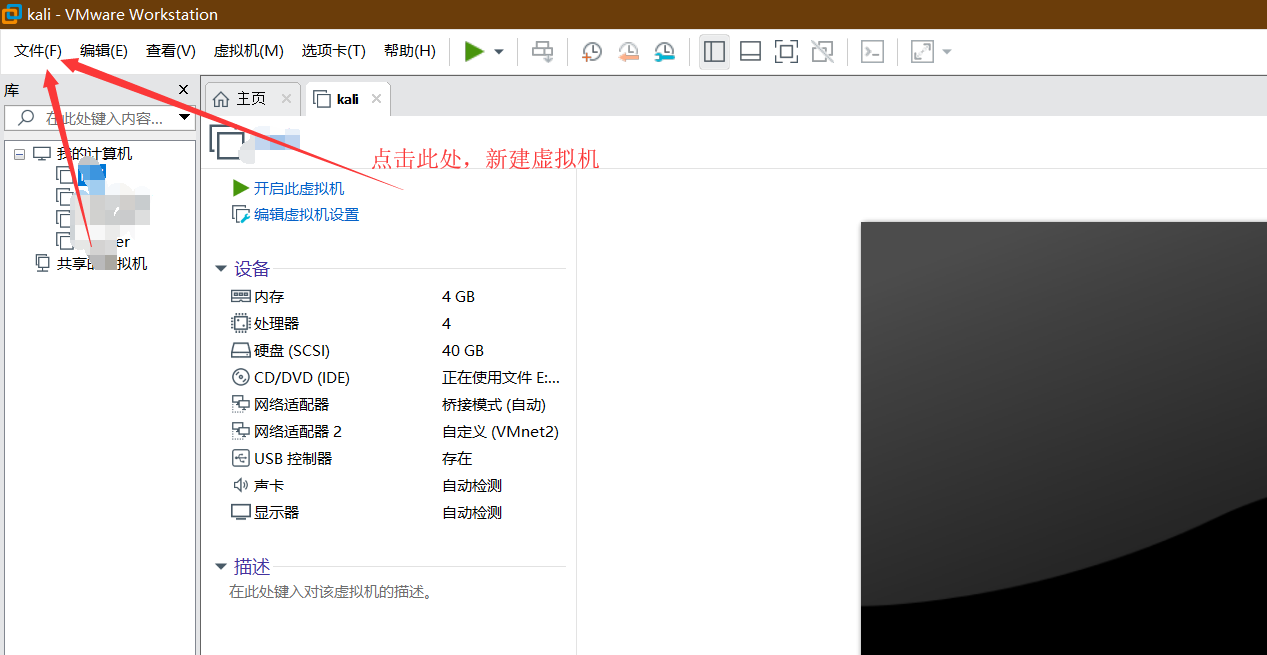Image resolution: width=1267 pixels, height=655 pixels.
Task: Open the snapshot manager
Action: pos(664,51)
